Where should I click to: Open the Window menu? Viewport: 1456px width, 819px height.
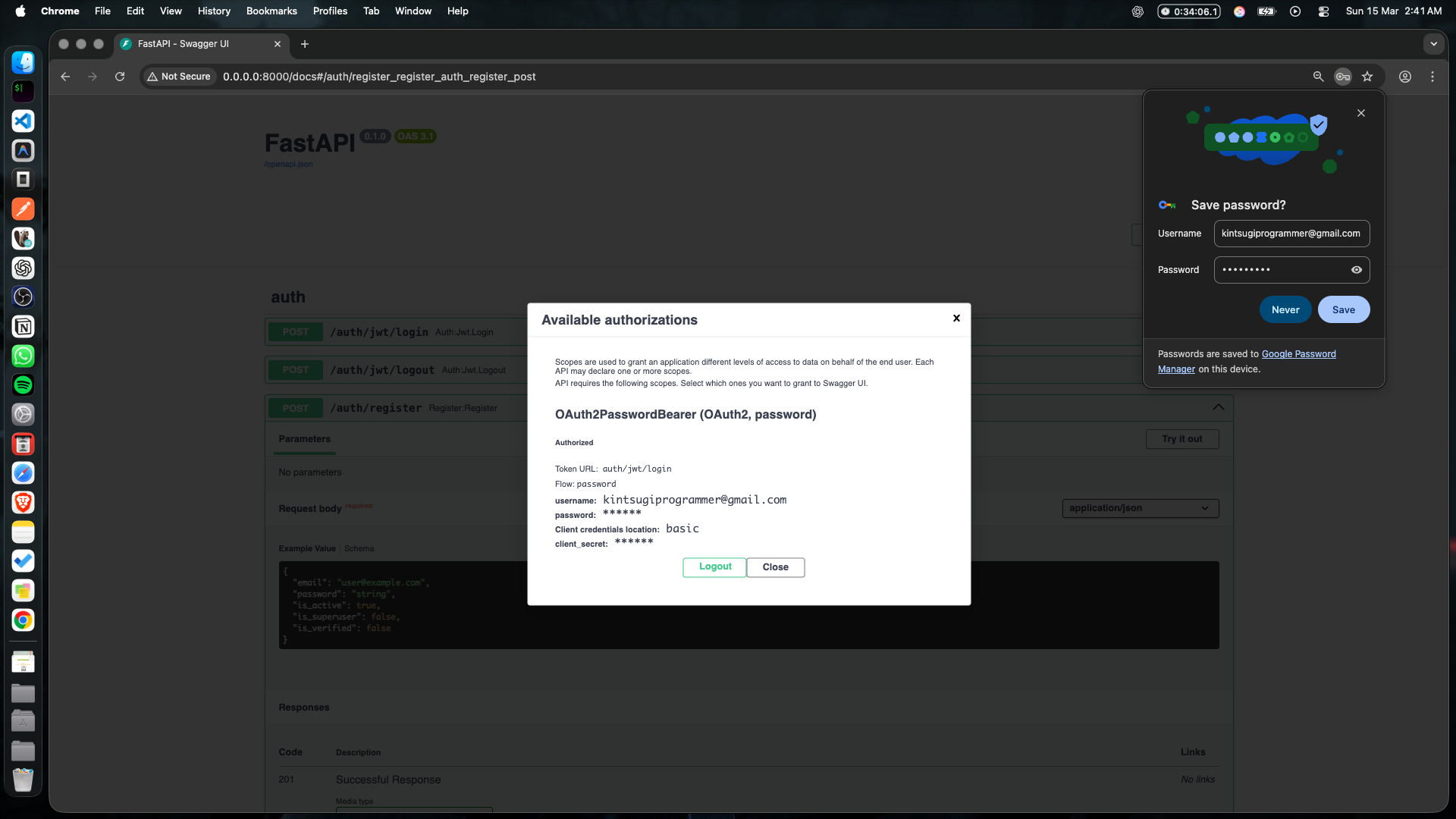pos(413,11)
